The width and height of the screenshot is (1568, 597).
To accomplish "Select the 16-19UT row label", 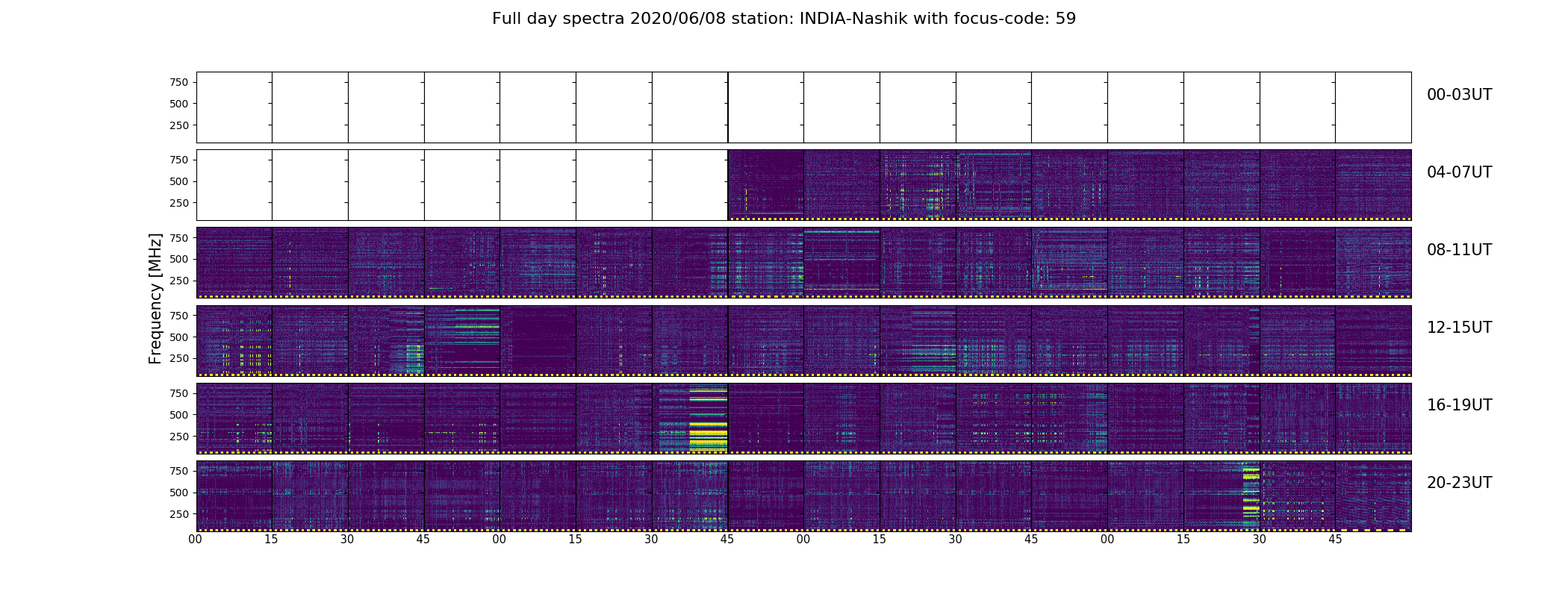I will click(1459, 405).
